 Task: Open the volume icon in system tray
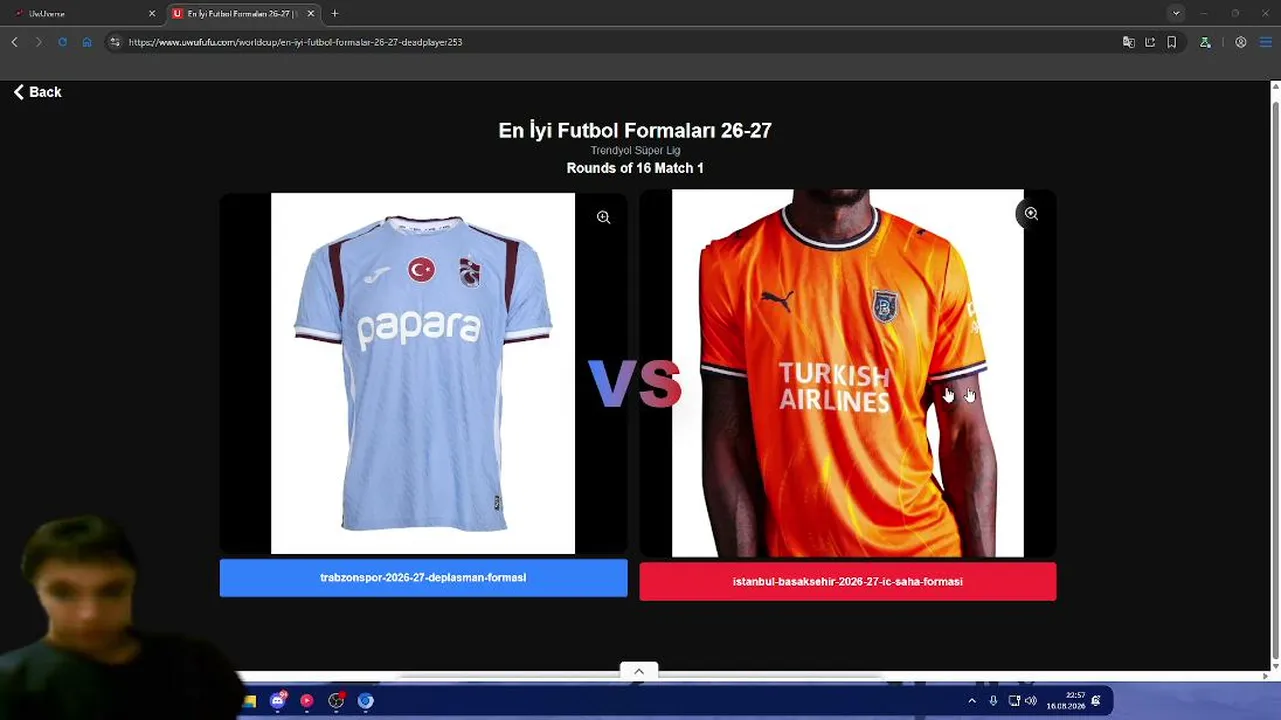(x=1031, y=701)
